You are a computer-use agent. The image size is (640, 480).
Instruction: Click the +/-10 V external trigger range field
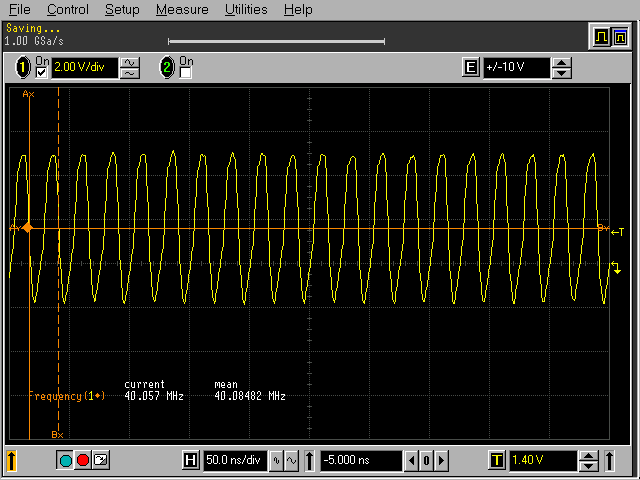(x=516, y=67)
